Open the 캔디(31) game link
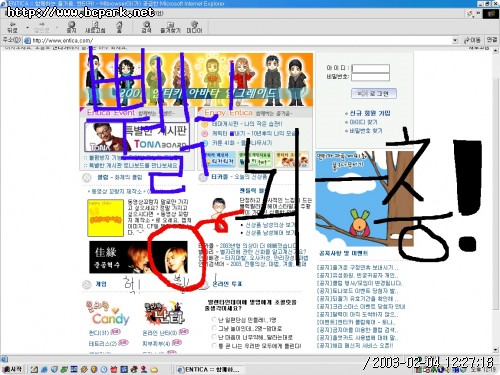The width and height of the screenshot is (500, 375). click(99, 333)
